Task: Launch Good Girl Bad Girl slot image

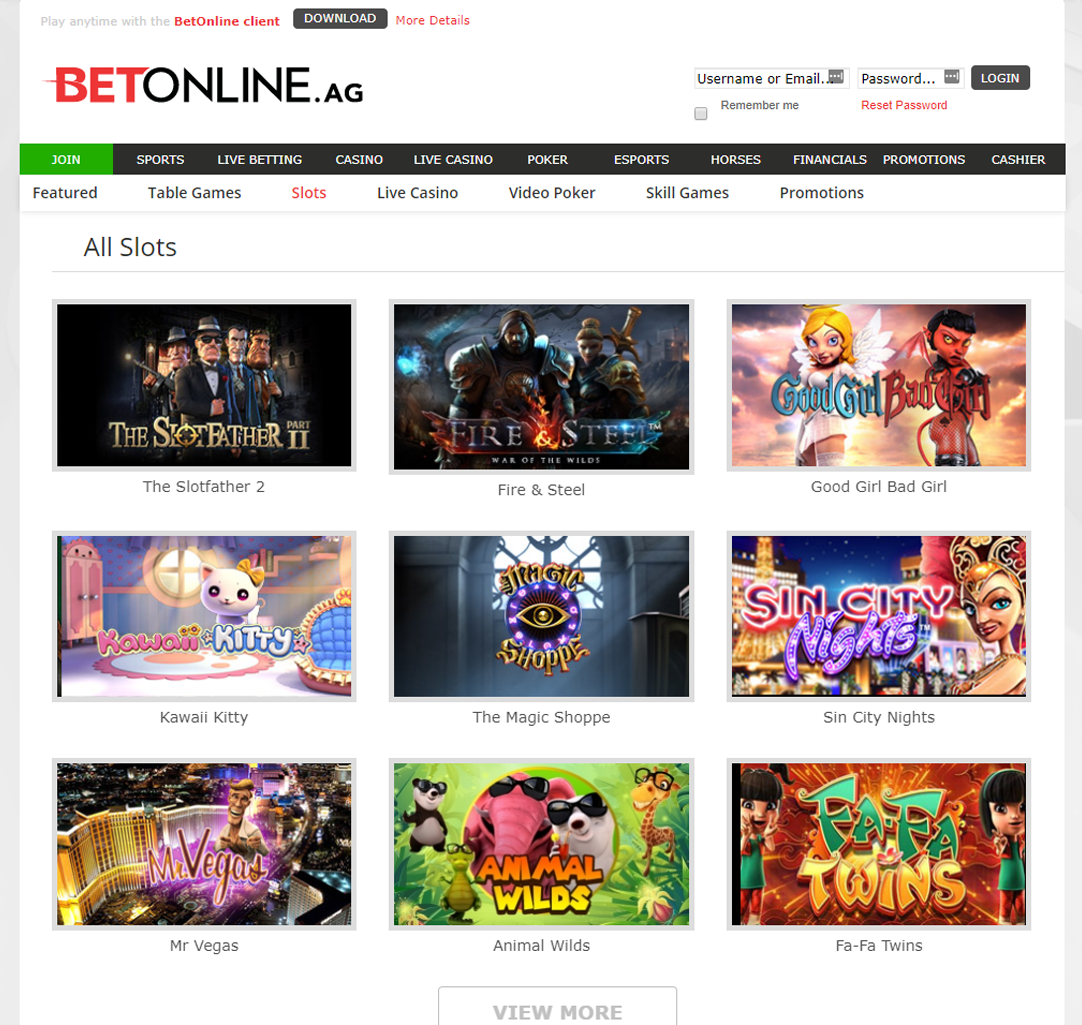Action: click(x=878, y=385)
